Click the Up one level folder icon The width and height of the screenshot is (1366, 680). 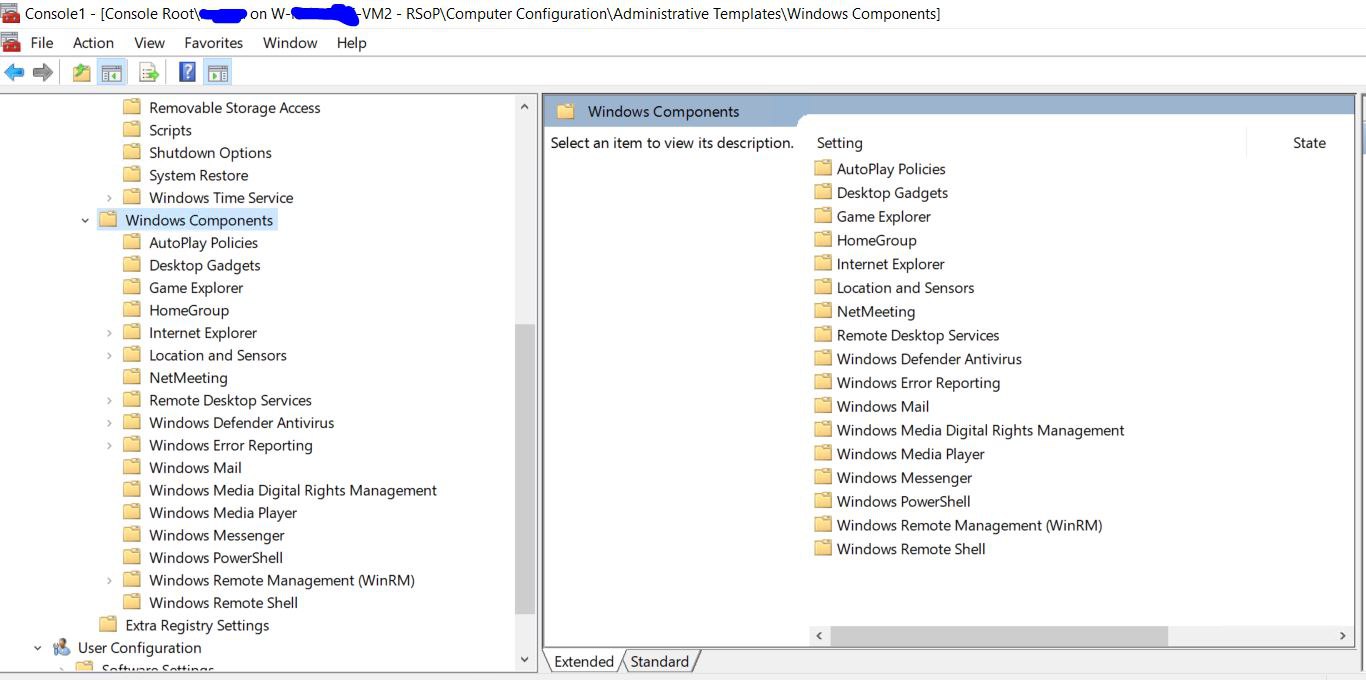[82, 72]
